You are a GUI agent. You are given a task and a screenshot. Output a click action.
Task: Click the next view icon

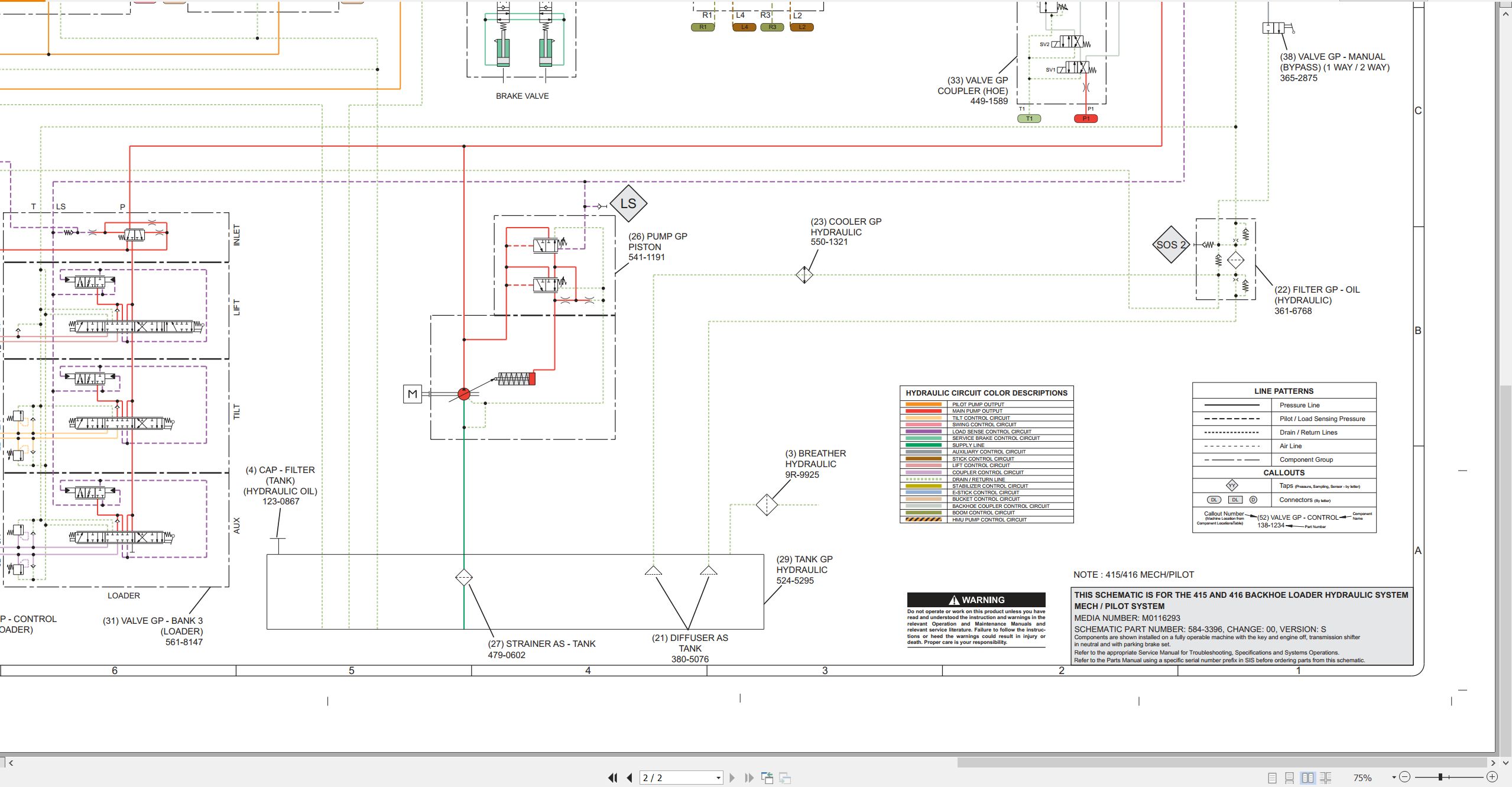click(785, 778)
